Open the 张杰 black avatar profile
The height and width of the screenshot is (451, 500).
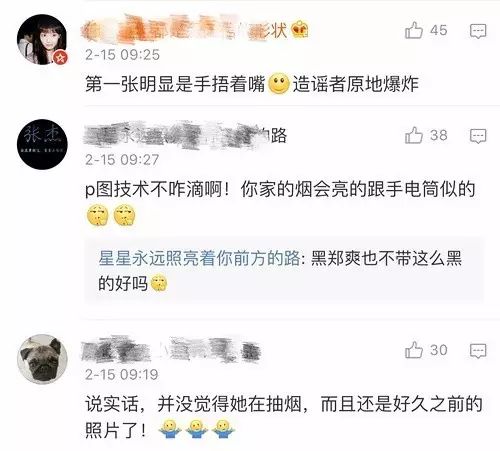[42, 144]
